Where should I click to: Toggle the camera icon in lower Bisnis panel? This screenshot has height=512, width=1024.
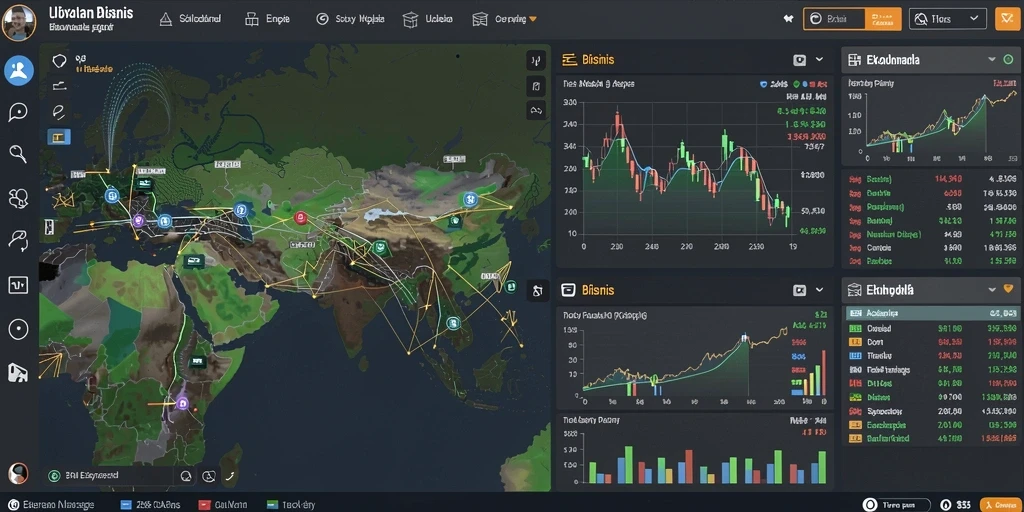799,290
